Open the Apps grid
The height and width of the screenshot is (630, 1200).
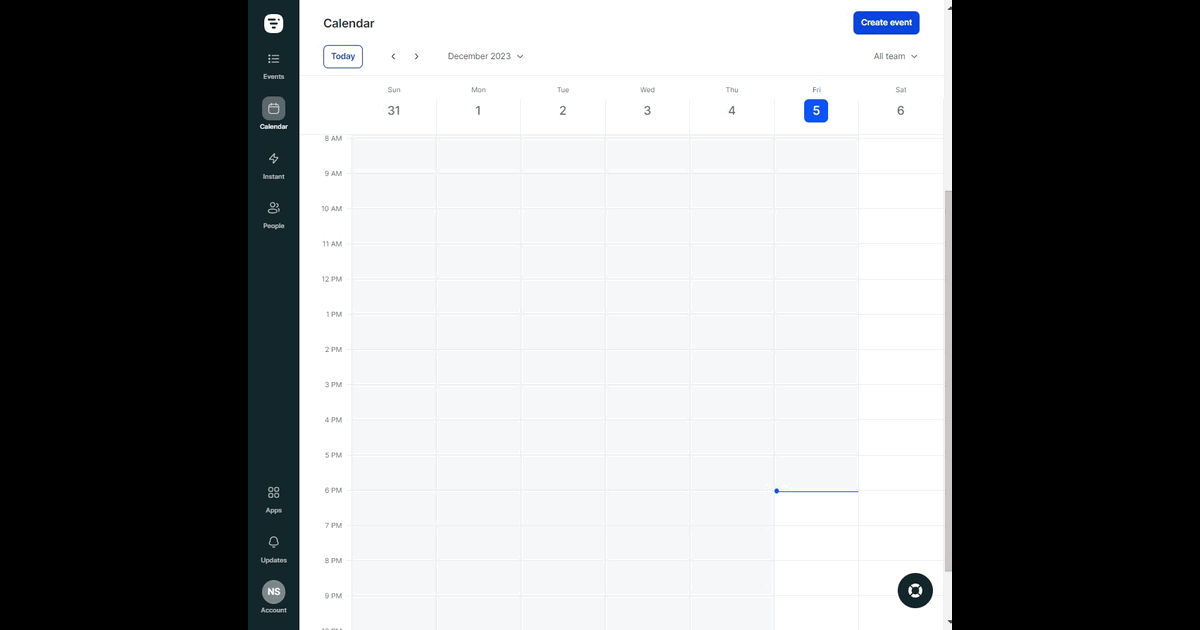pyautogui.click(x=273, y=499)
